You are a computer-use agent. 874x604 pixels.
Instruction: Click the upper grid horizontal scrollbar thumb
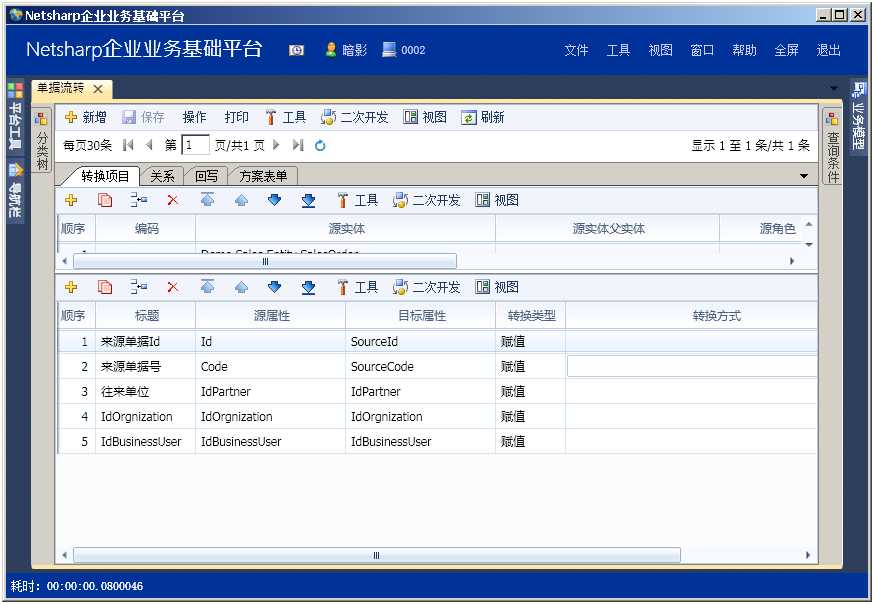[265, 261]
